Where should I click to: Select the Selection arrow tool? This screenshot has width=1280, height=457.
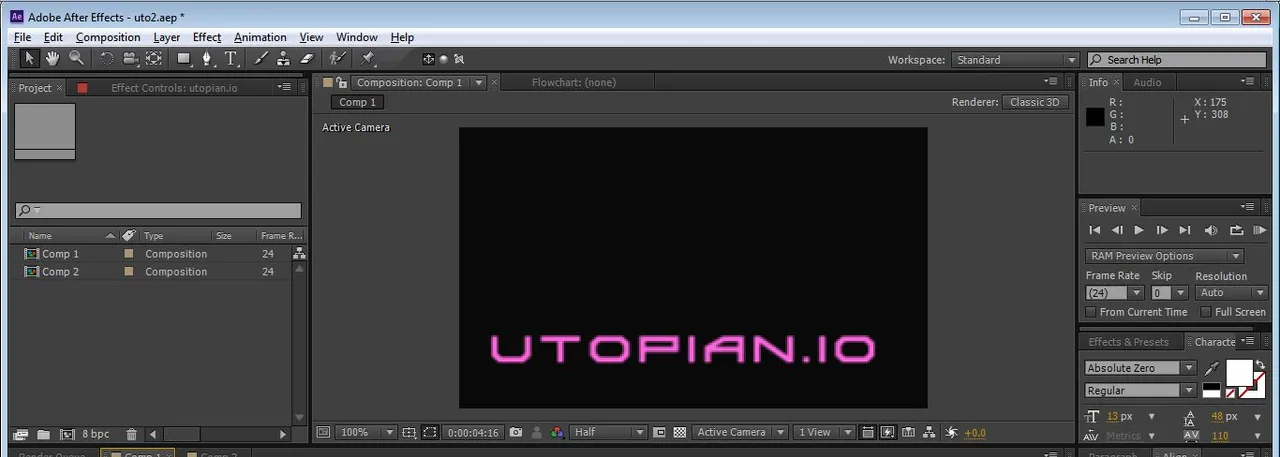(30, 59)
